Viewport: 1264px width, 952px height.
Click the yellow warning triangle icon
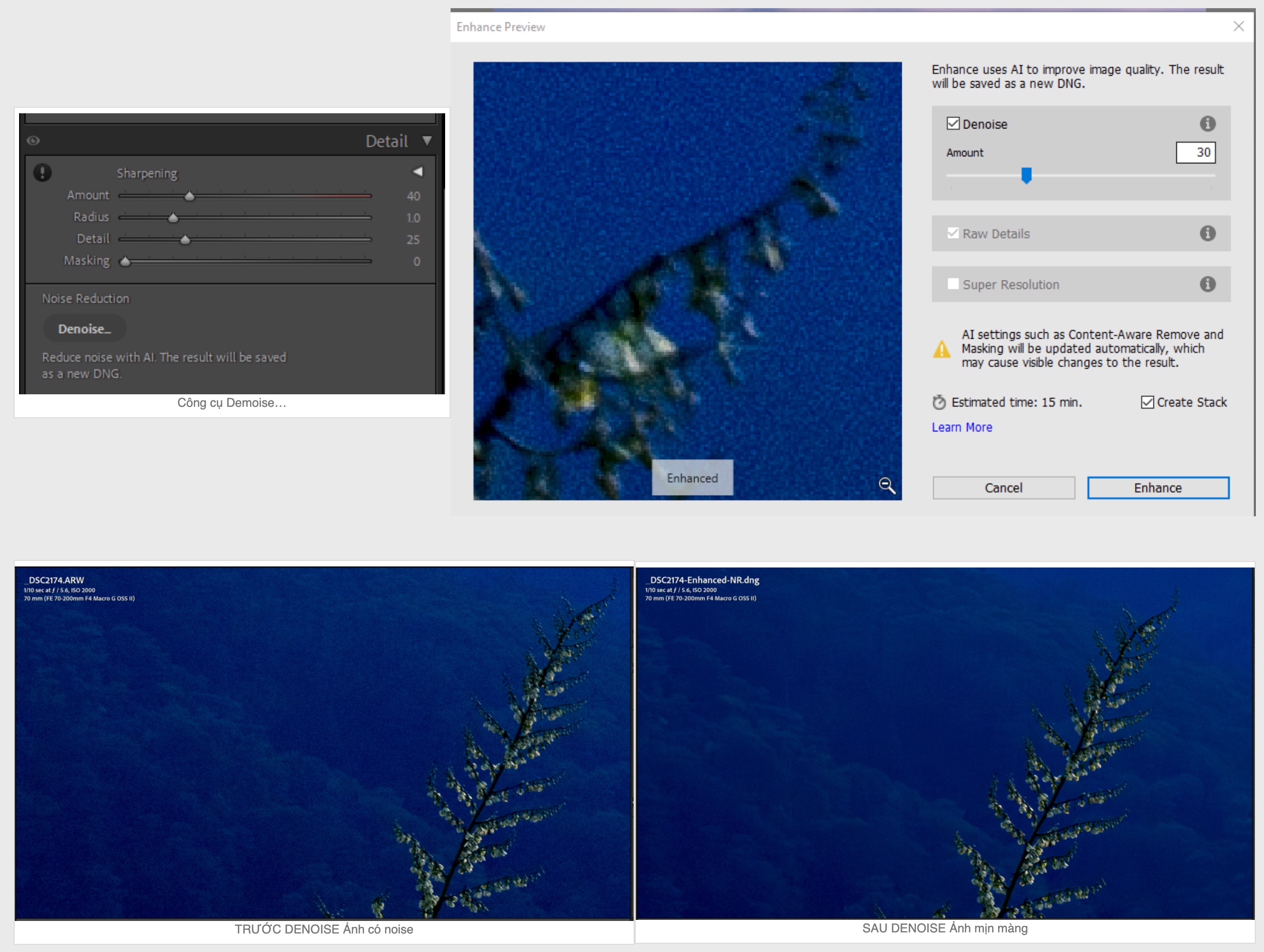pos(941,349)
